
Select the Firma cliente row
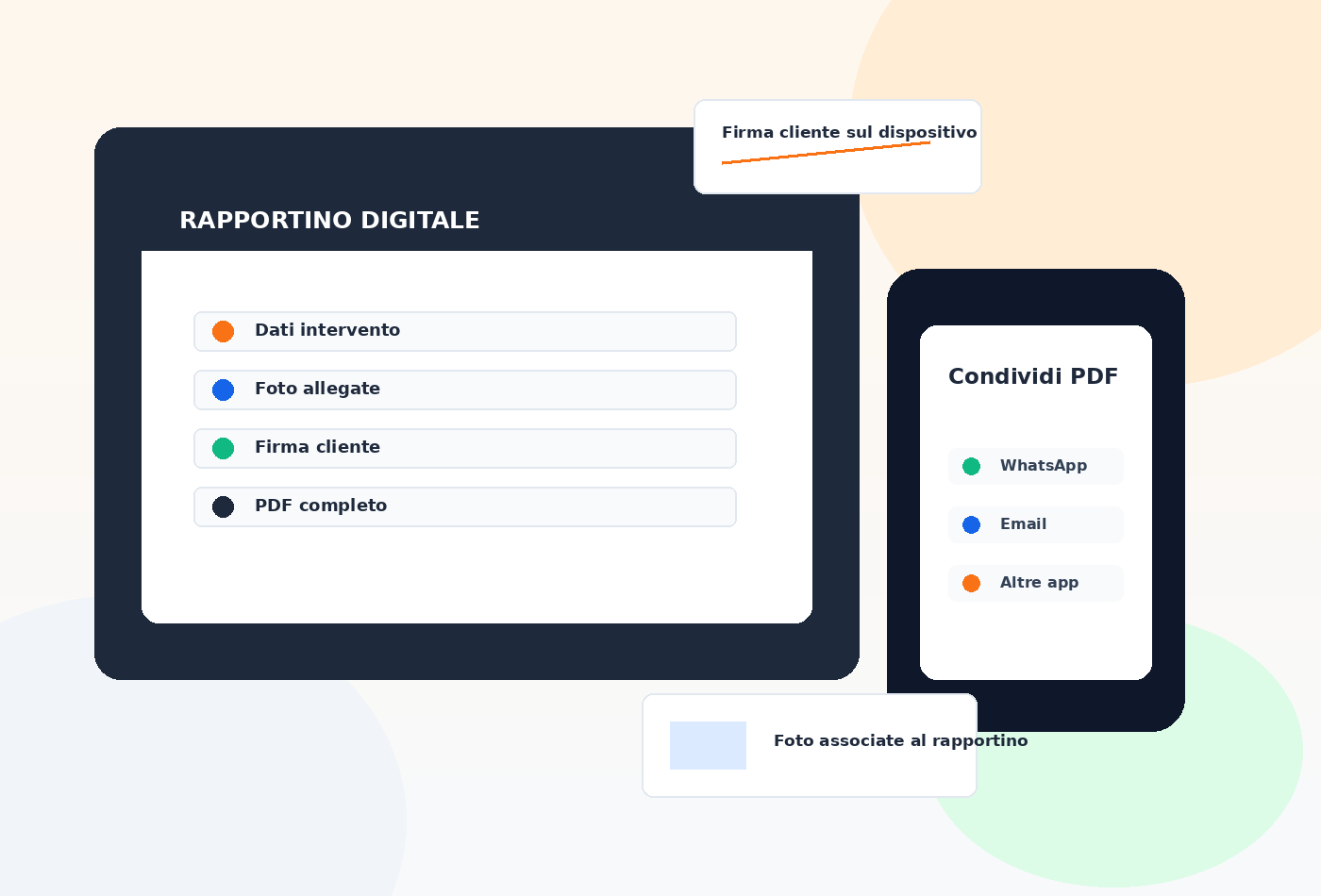(465, 448)
